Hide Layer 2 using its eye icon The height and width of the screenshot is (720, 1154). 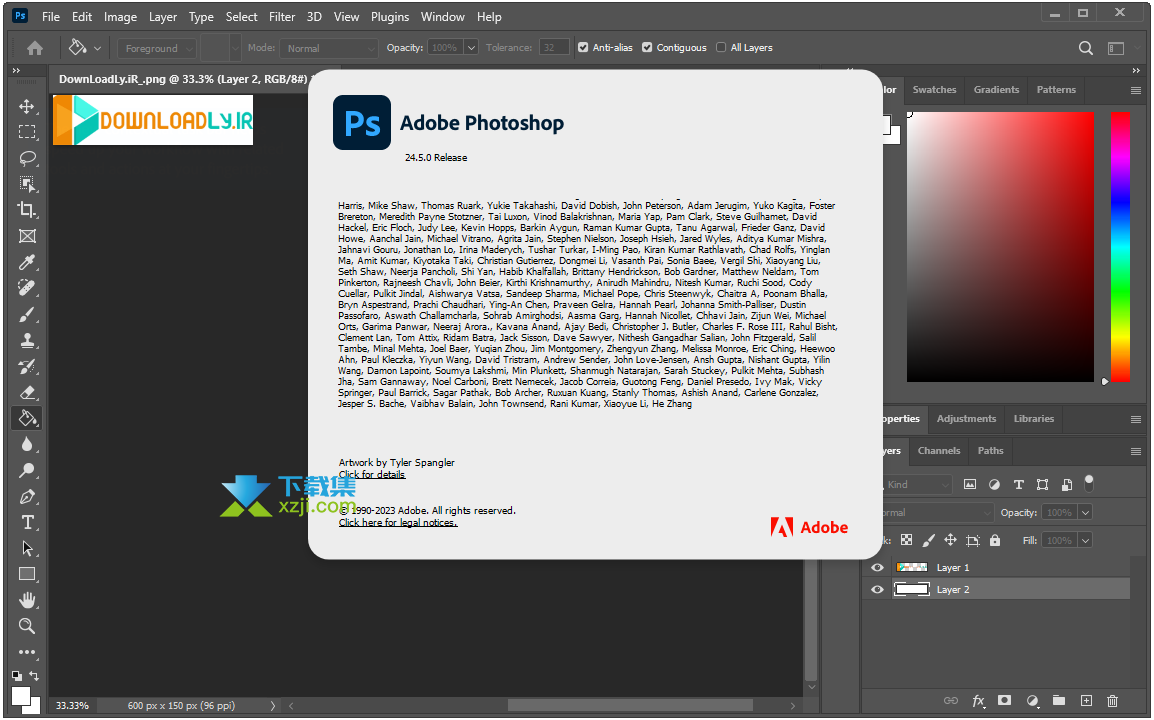pos(877,590)
